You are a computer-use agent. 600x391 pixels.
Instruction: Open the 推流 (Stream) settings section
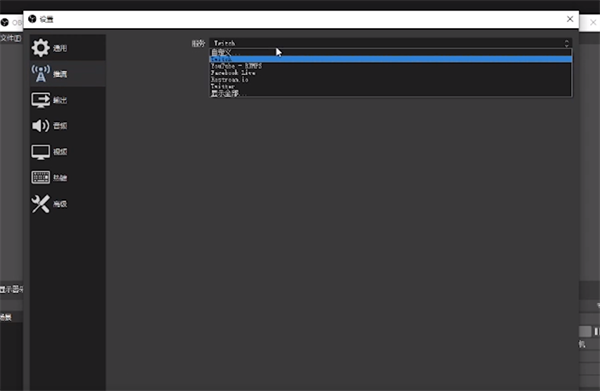[x=68, y=74]
